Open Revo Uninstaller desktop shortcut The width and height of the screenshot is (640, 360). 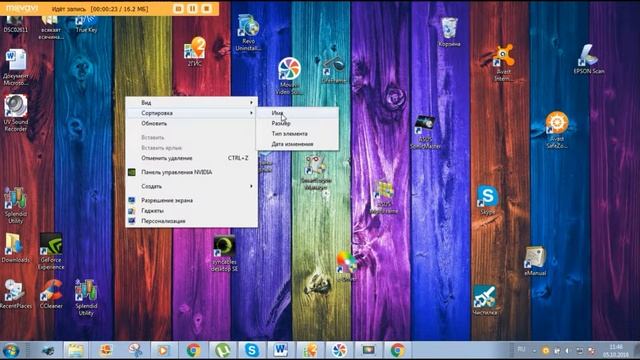248,33
